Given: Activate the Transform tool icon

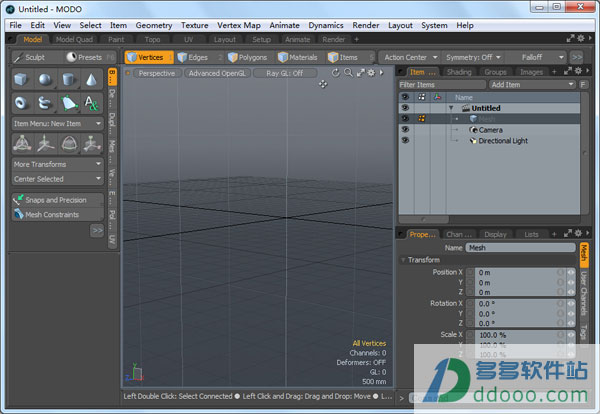Looking at the screenshot, I should click(x=22, y=143).
